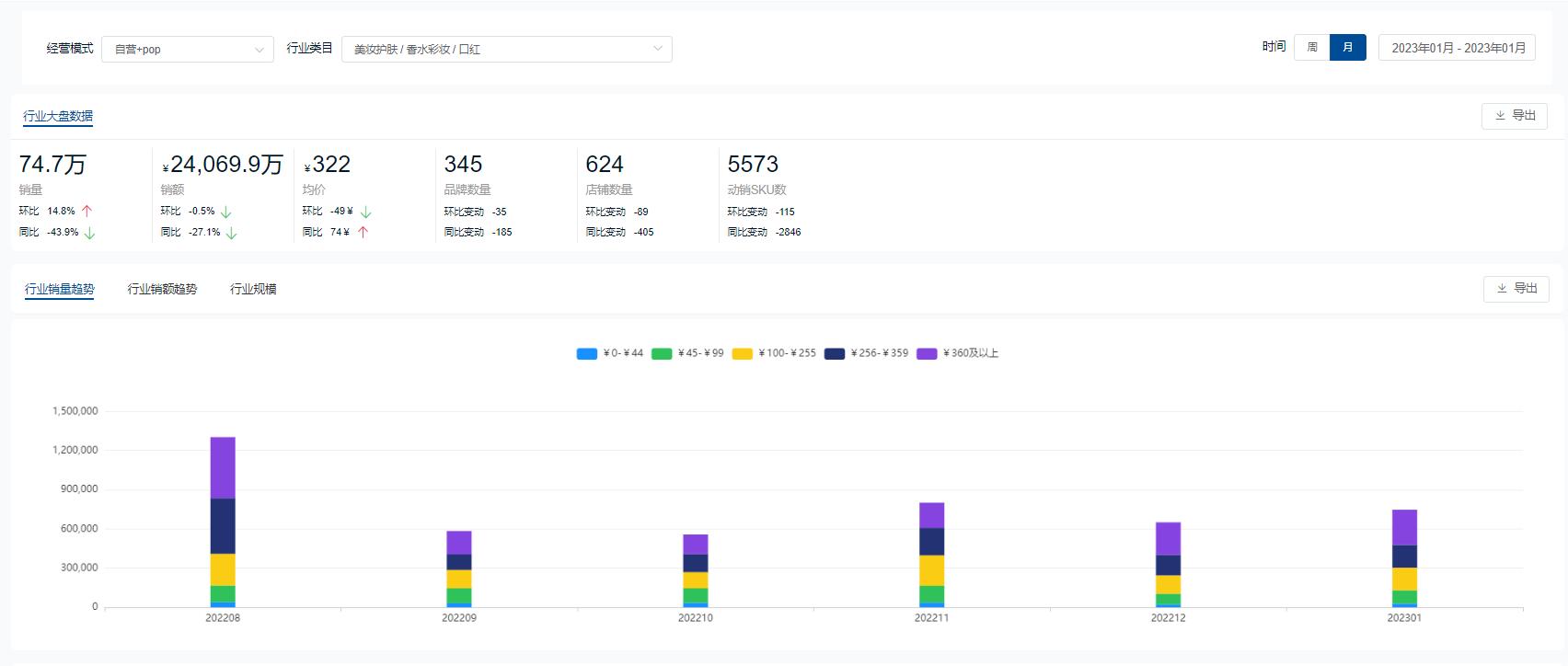Click the download icon in the chart 导出 button
Image resolution: width=1568 pixels, height=666 pixels.
(x=1502, y=289)
